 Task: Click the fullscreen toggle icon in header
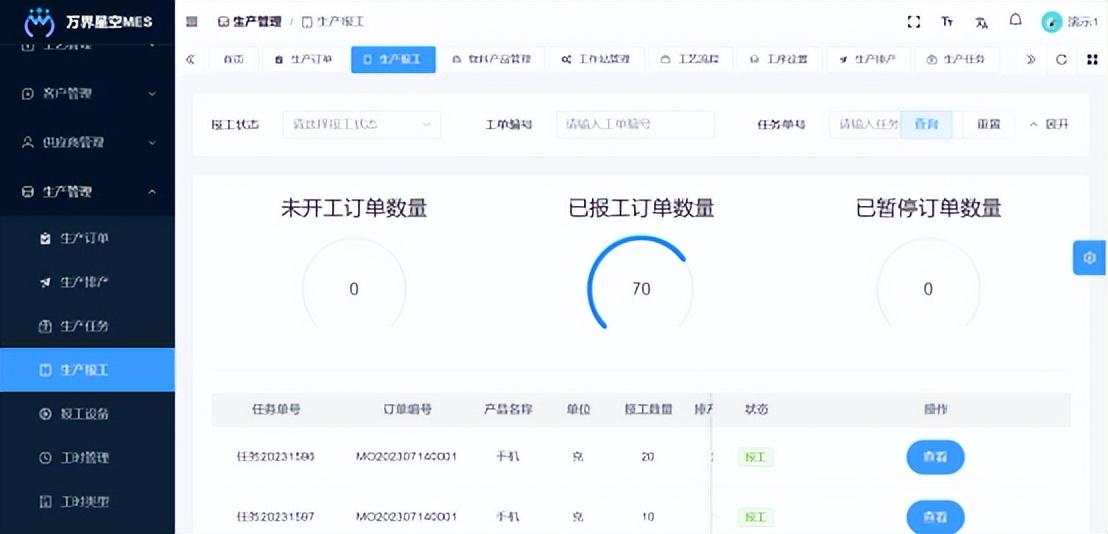click(914, 22)
